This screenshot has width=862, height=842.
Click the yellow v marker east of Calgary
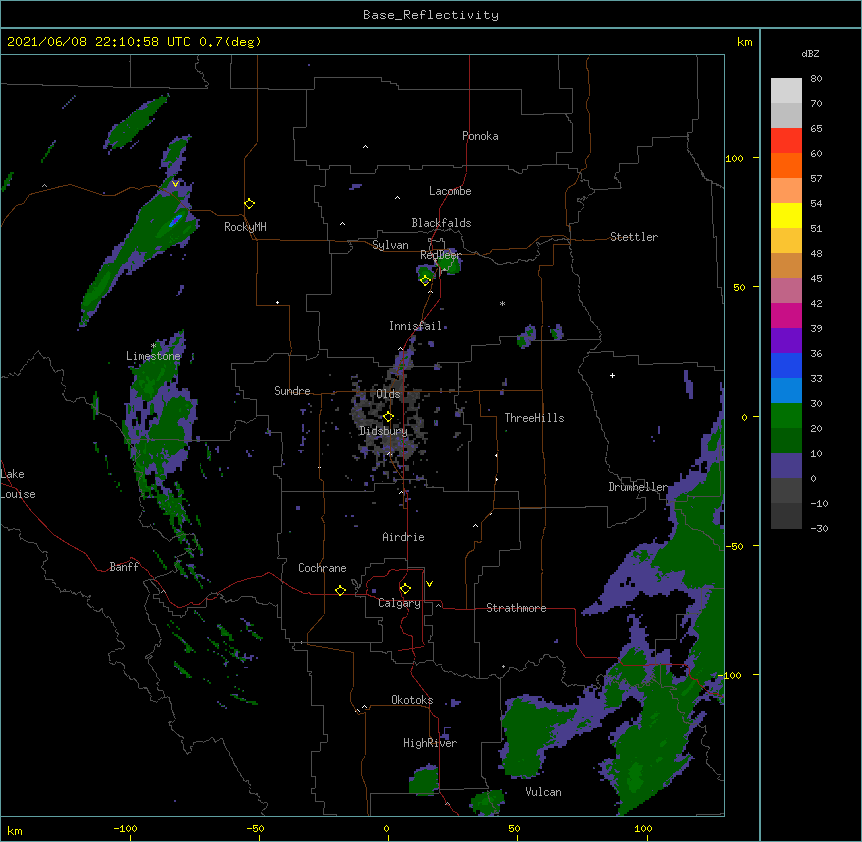click(429, 584)
